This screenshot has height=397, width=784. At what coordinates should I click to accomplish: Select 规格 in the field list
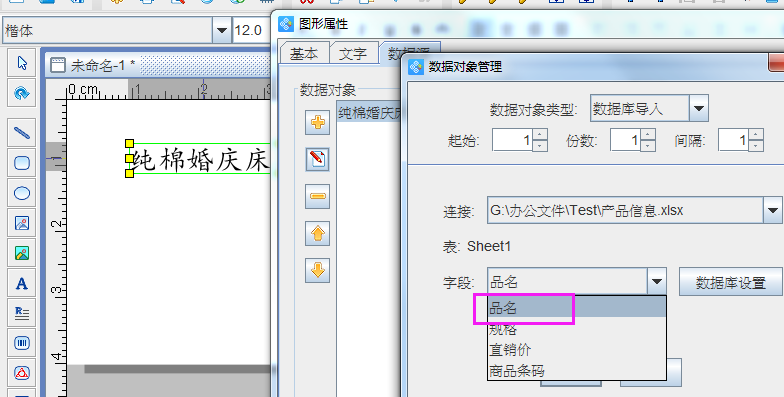point(577,328)
